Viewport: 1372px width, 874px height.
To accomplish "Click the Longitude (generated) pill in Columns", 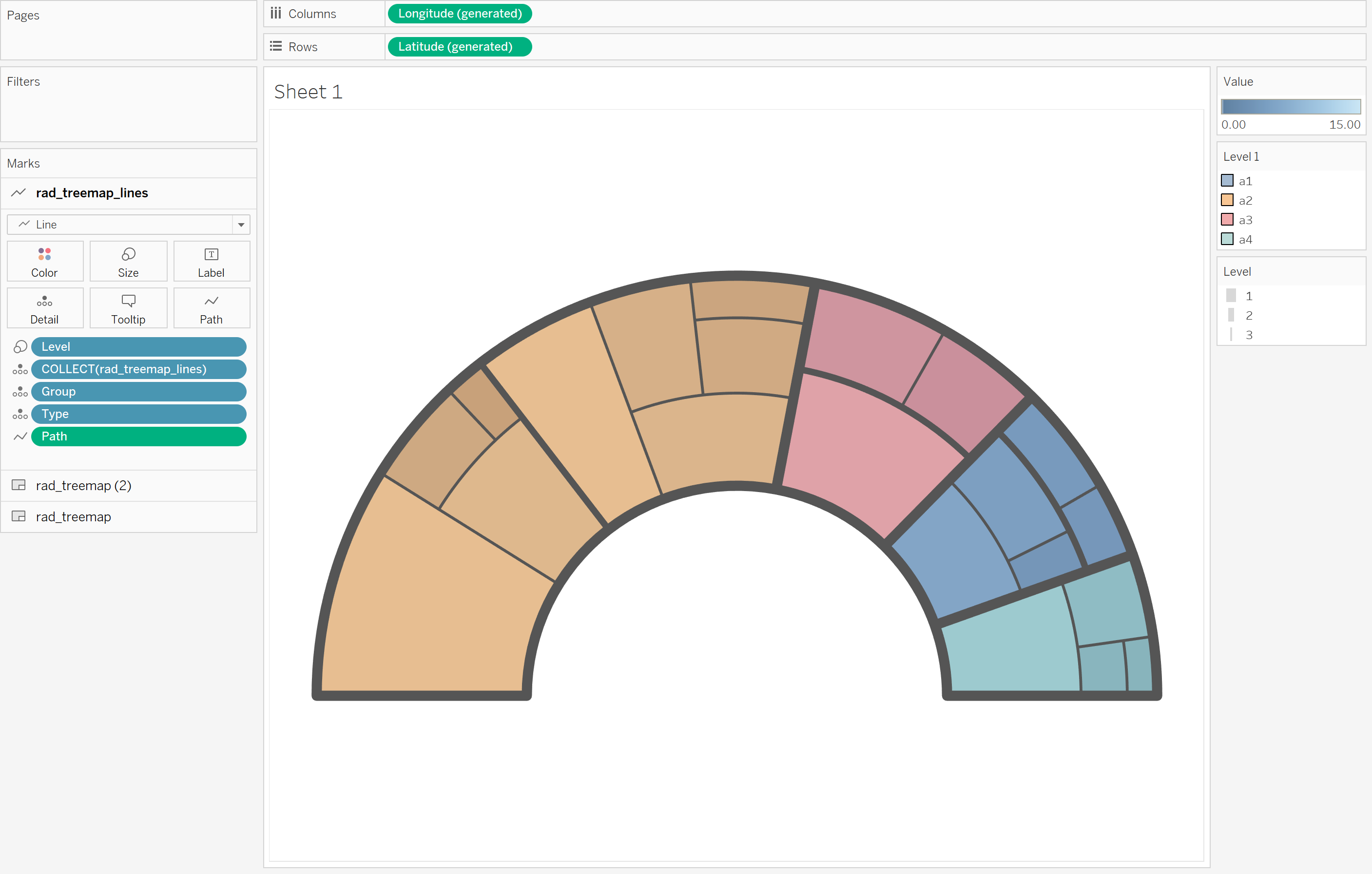I will tap(459, 14).
